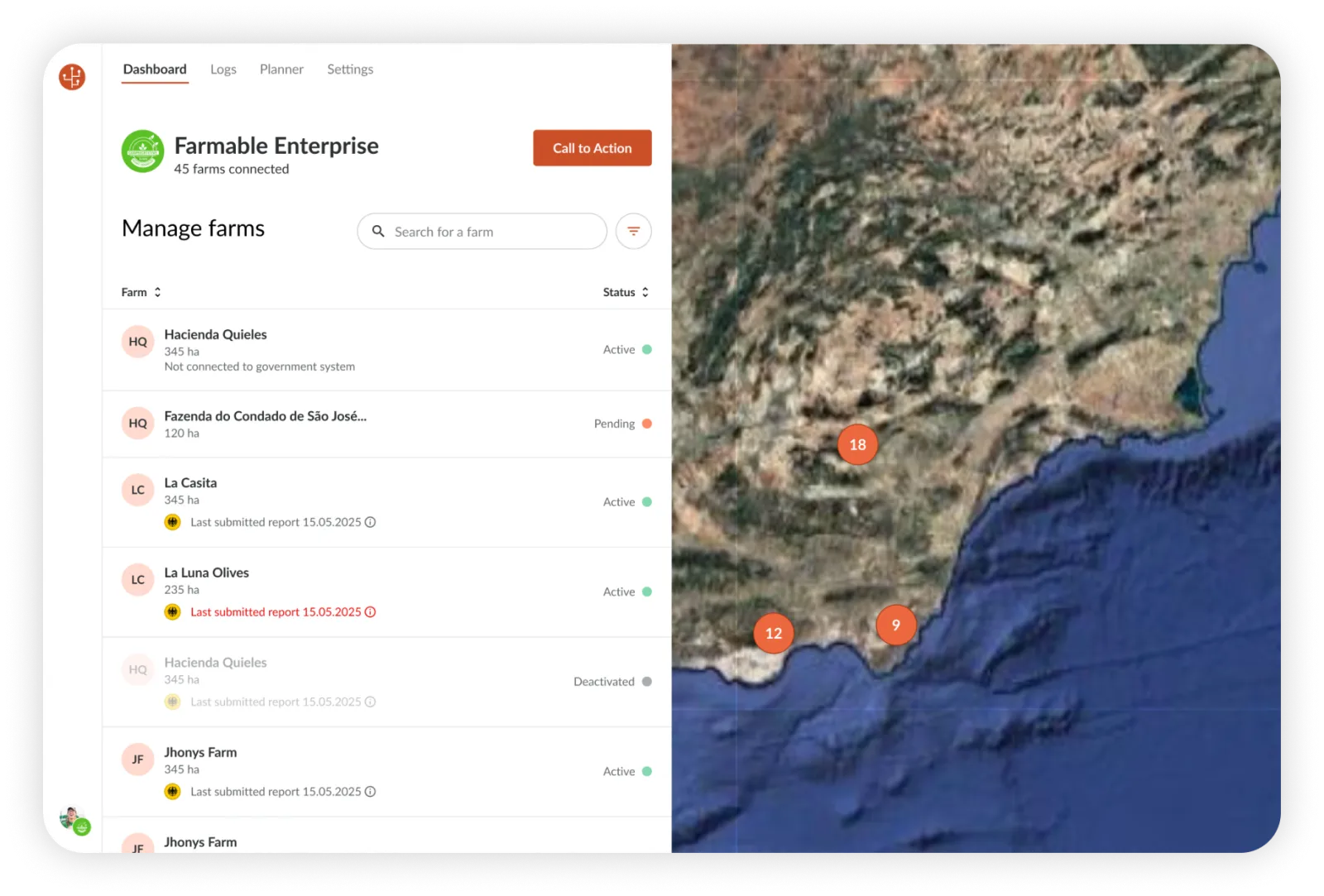Open the map cluster marker labeled 12

(774, 634)
